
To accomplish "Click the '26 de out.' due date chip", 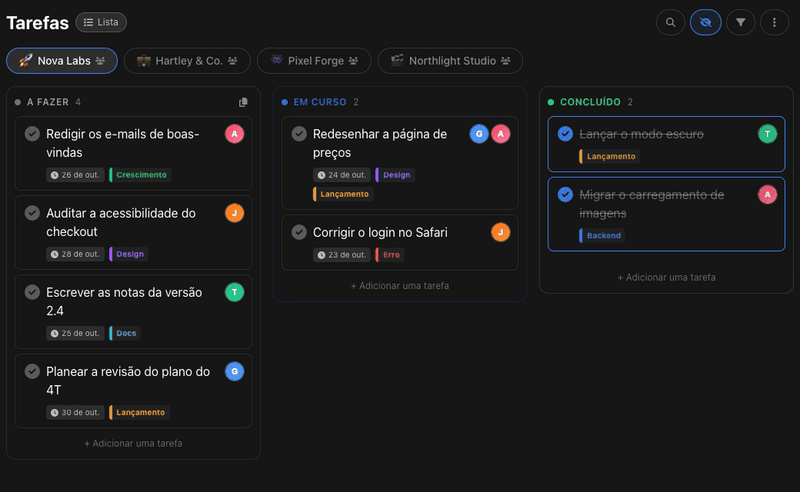I will coord(76,175).
